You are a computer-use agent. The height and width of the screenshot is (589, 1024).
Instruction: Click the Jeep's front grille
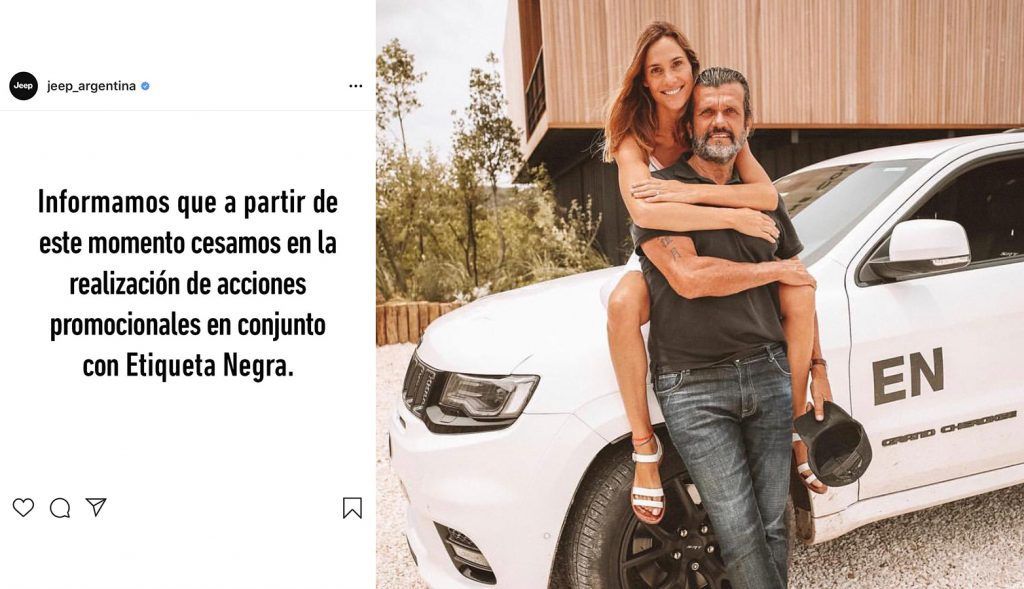(x=418, y=387)
